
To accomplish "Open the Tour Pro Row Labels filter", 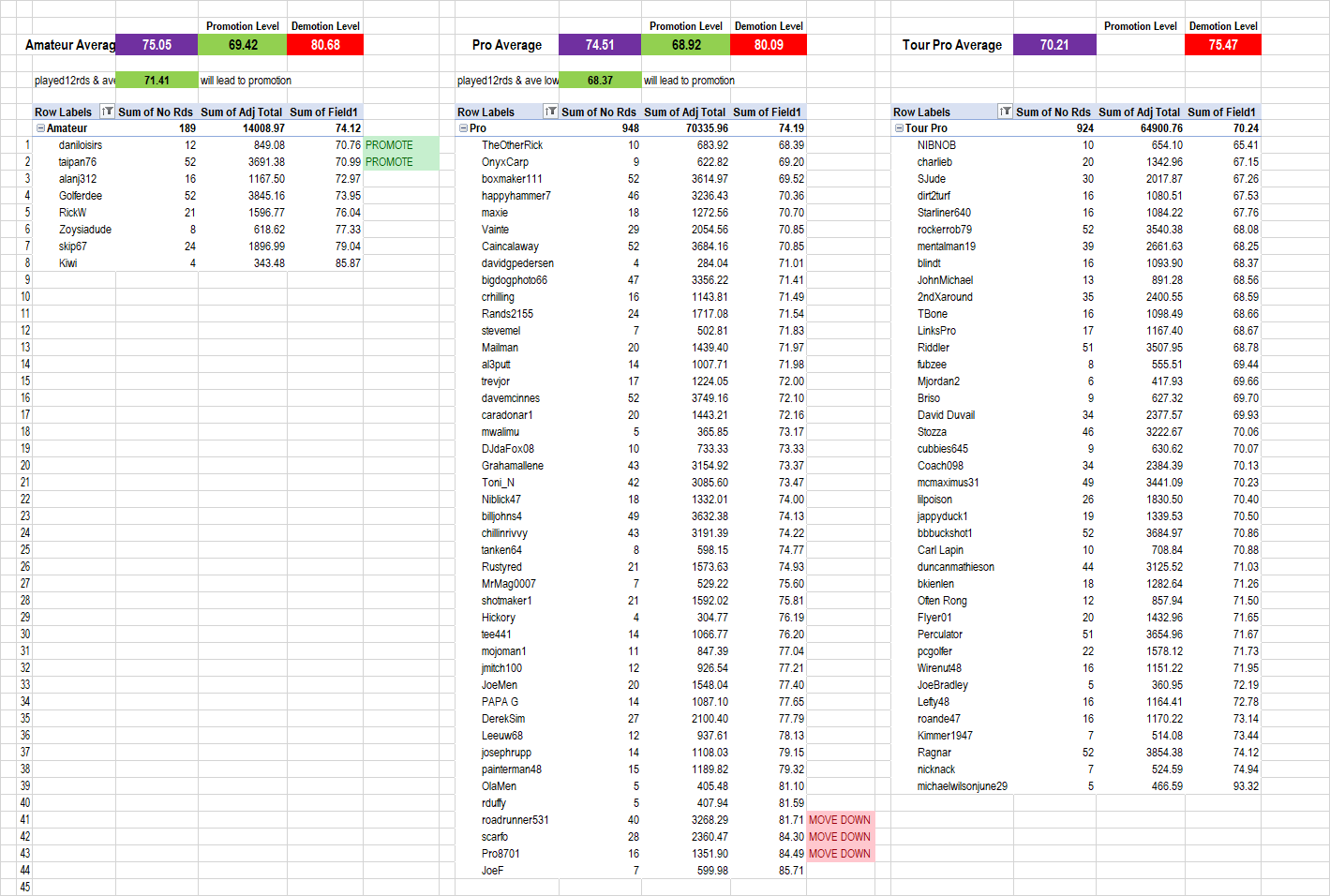I will point(1005,112).
